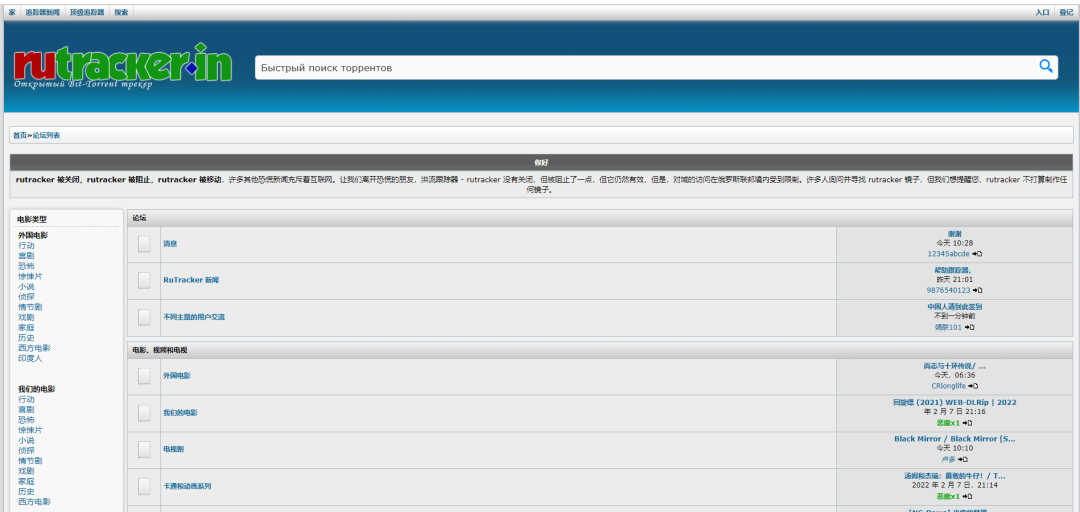Open the 卡通和动画系列 forum
The image size is (1080, 512).
click(187, 486)
